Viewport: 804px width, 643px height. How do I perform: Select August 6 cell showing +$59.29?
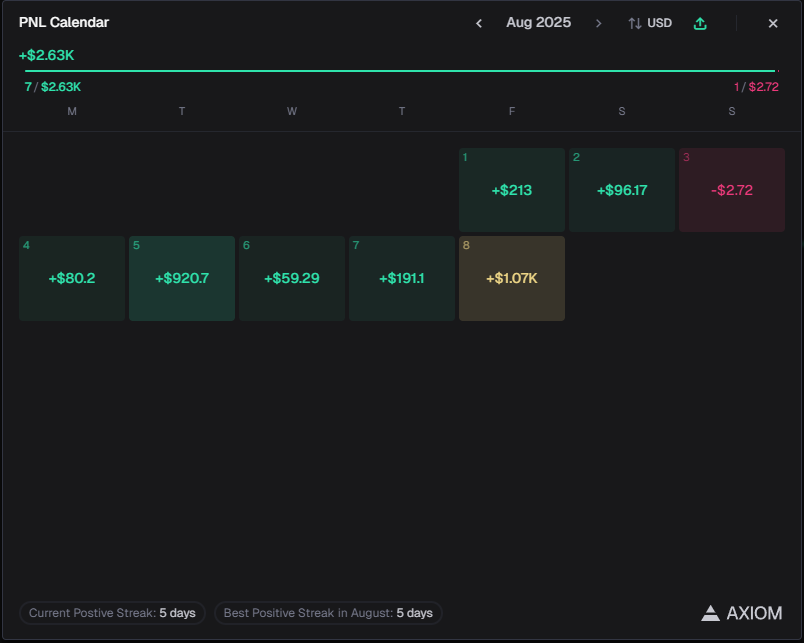(292, 278)
